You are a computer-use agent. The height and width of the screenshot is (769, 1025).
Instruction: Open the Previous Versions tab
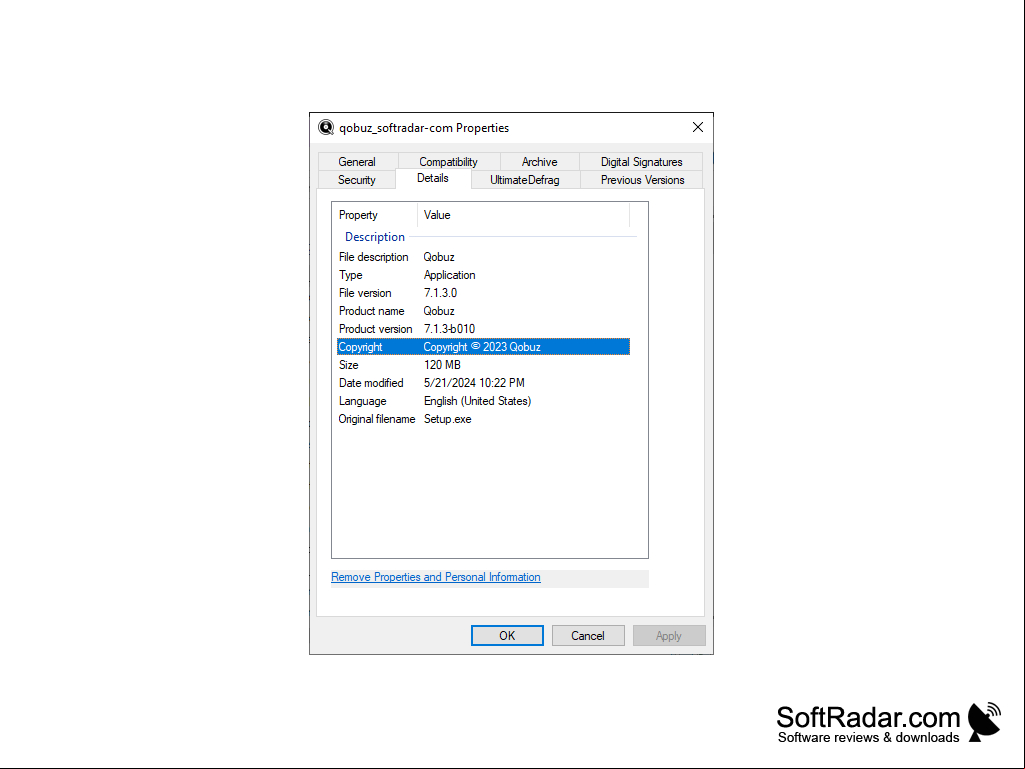(643, 180)
